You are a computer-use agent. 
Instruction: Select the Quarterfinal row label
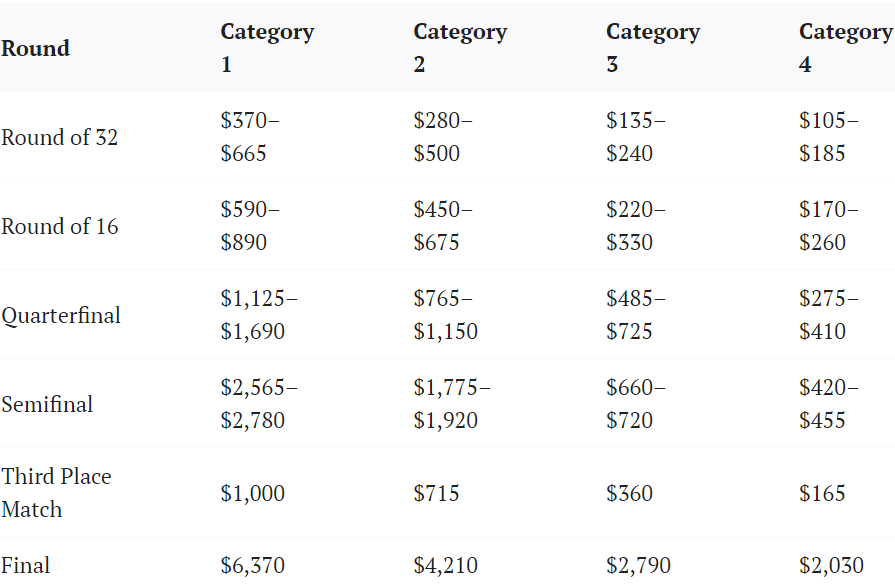[x=61, y=315]
